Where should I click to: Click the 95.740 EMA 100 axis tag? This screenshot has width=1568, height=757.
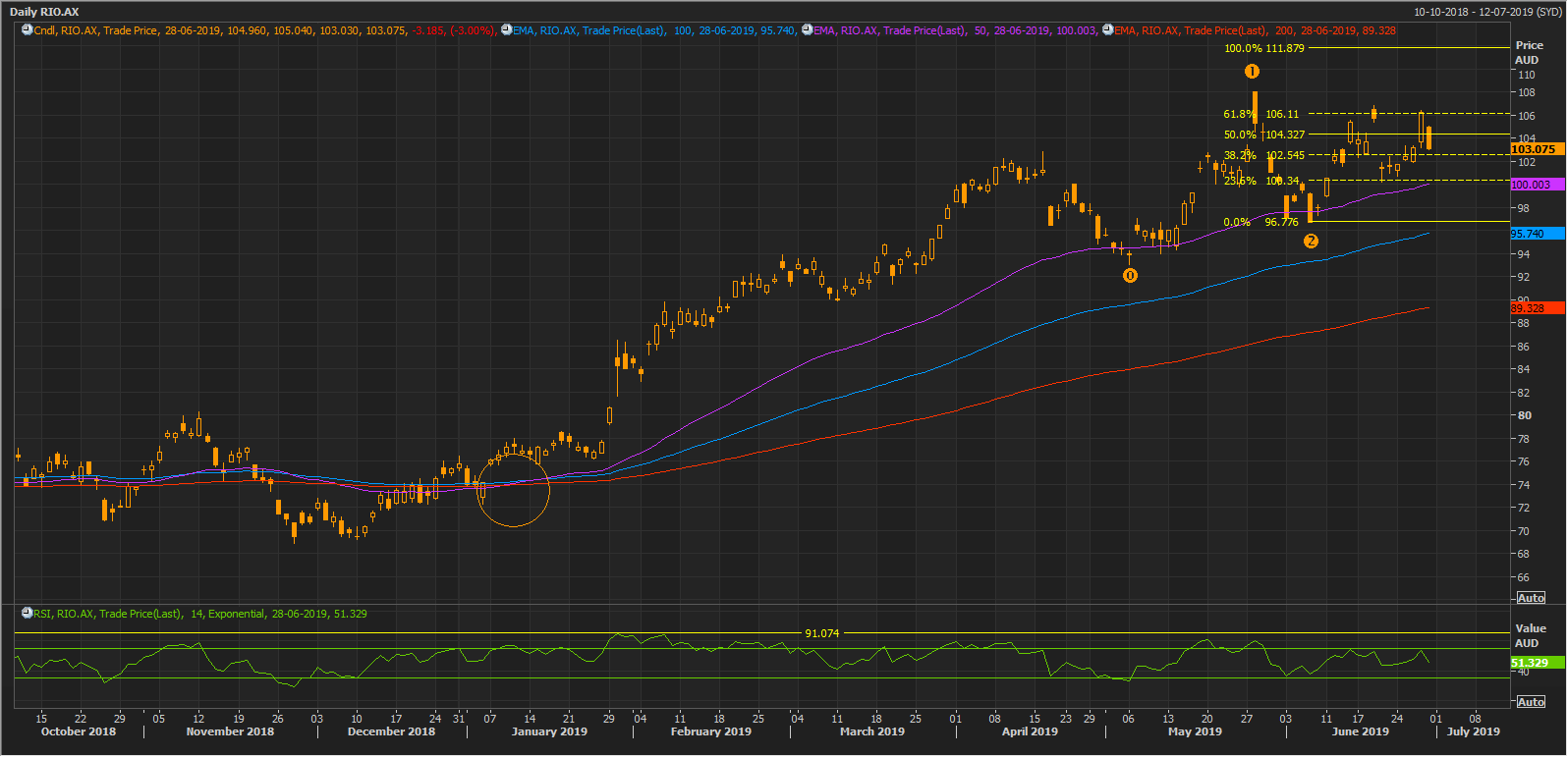pyautogui.click(x=1537, y=234)
